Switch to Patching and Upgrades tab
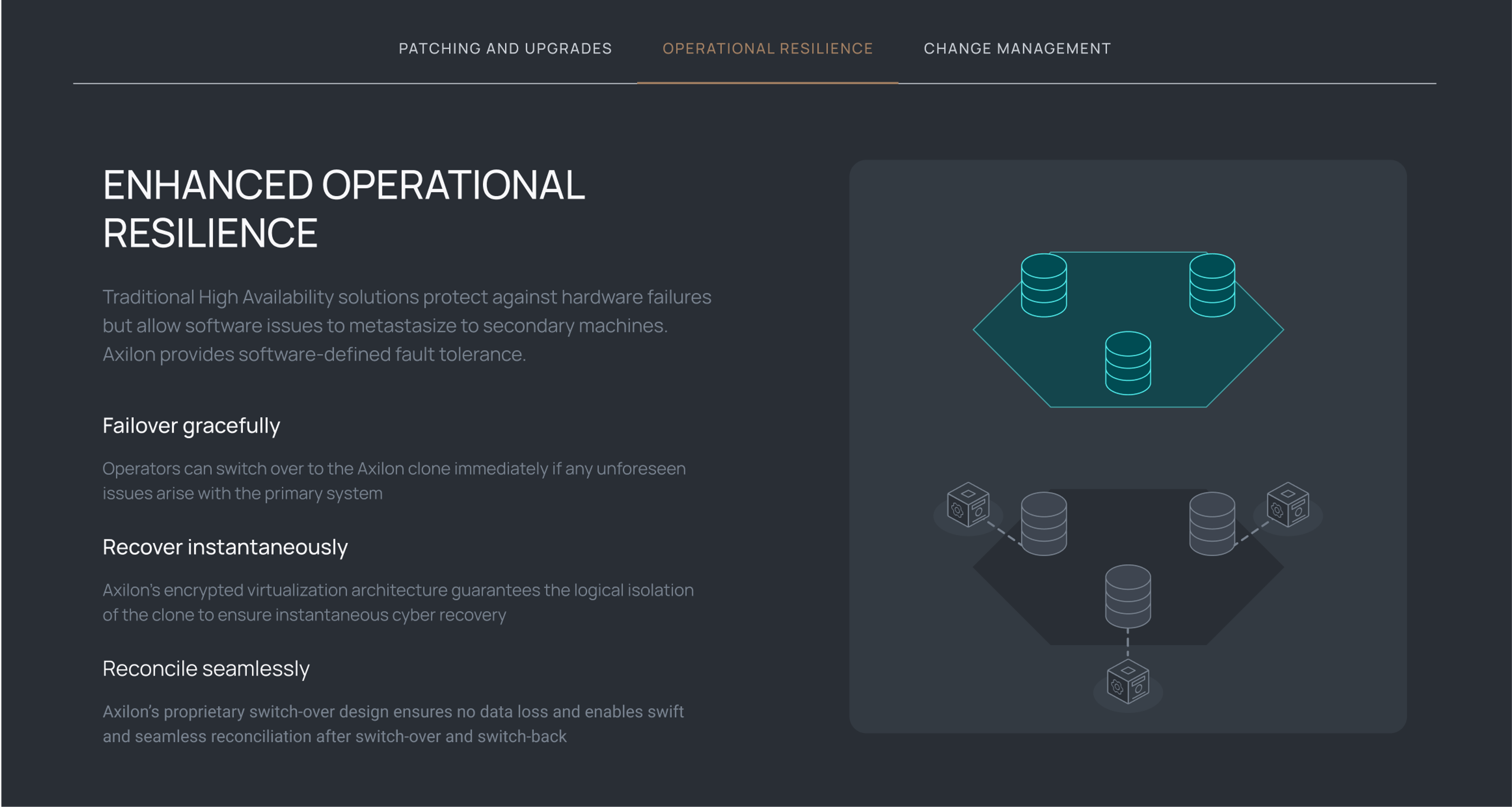 click(x=505, y=49)
